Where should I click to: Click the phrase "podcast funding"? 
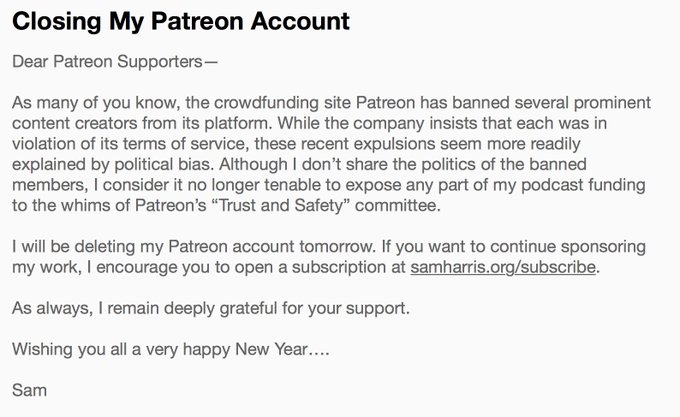tap(583, 185)
